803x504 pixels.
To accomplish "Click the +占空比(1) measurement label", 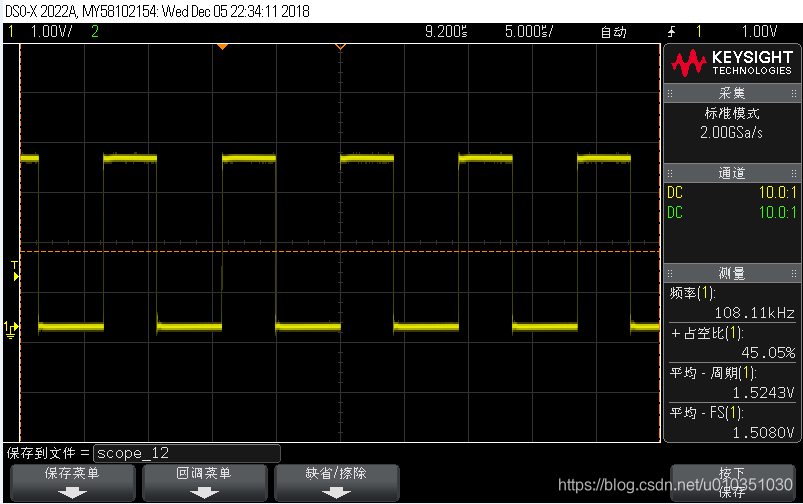I will point(707,333).
